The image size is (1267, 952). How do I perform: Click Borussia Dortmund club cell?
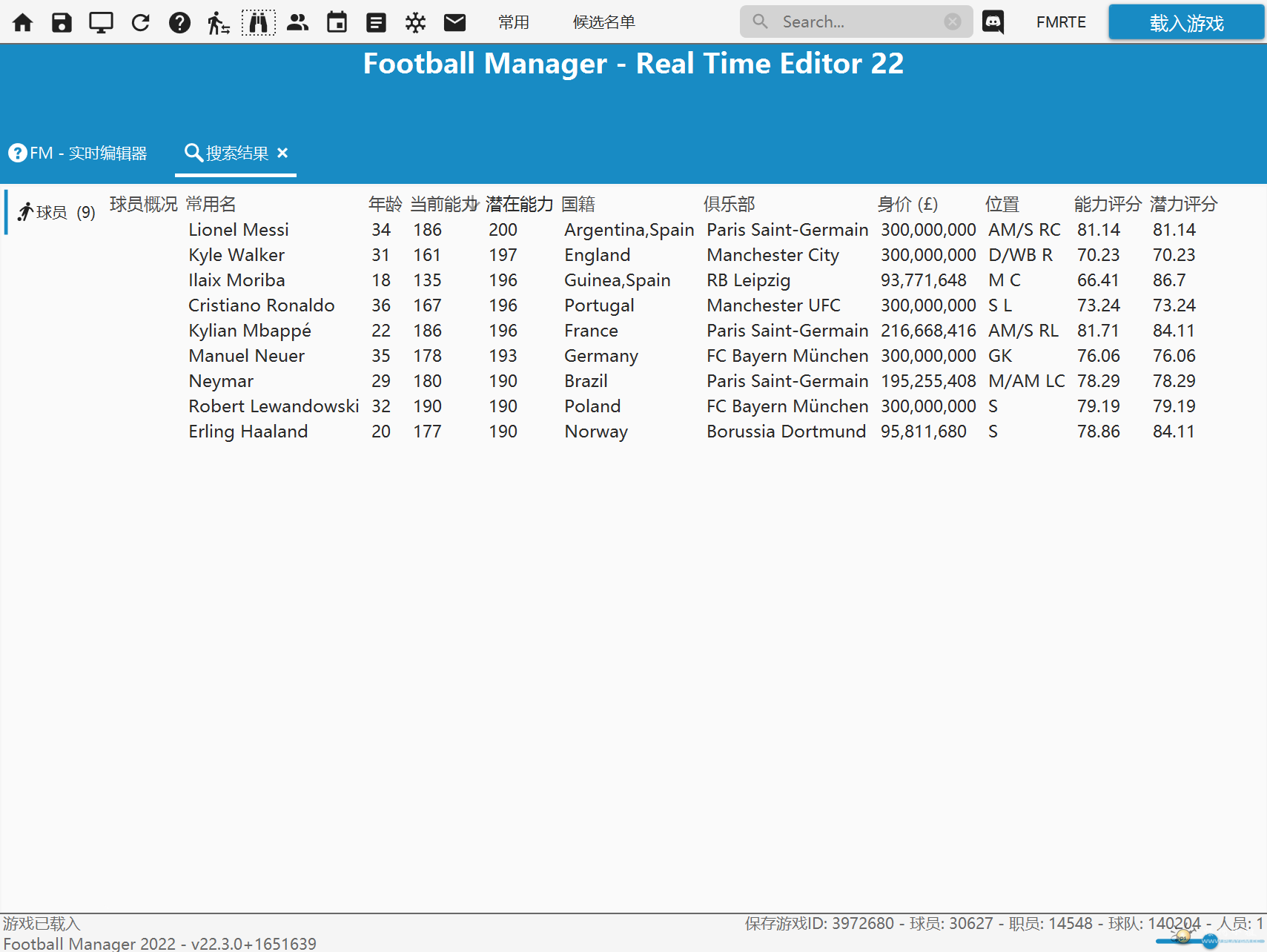click(x=786, y=432)
